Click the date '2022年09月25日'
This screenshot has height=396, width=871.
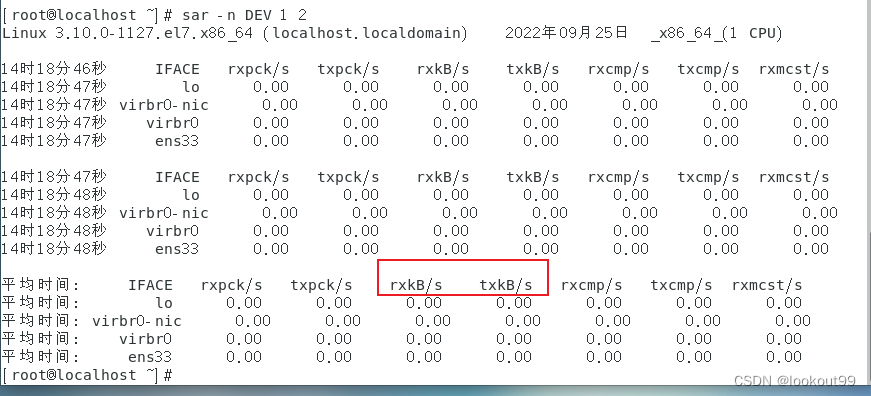click(x=566, y=32)
